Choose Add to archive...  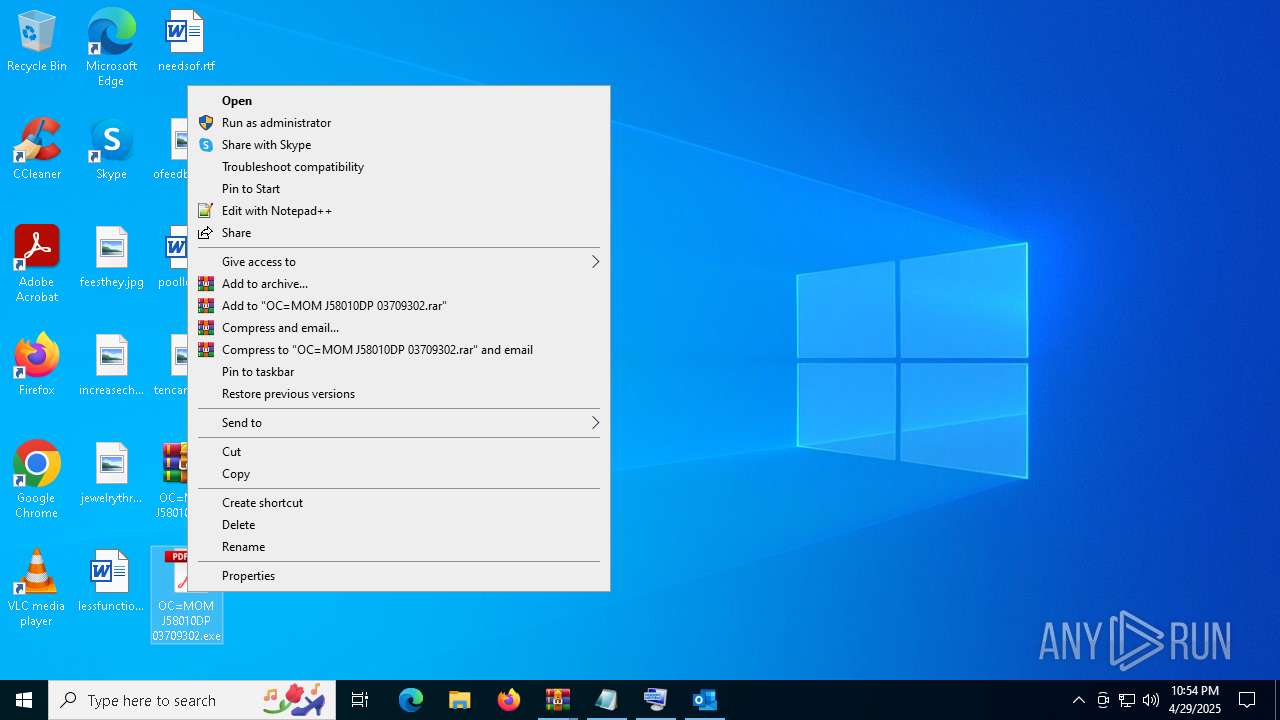399,284
